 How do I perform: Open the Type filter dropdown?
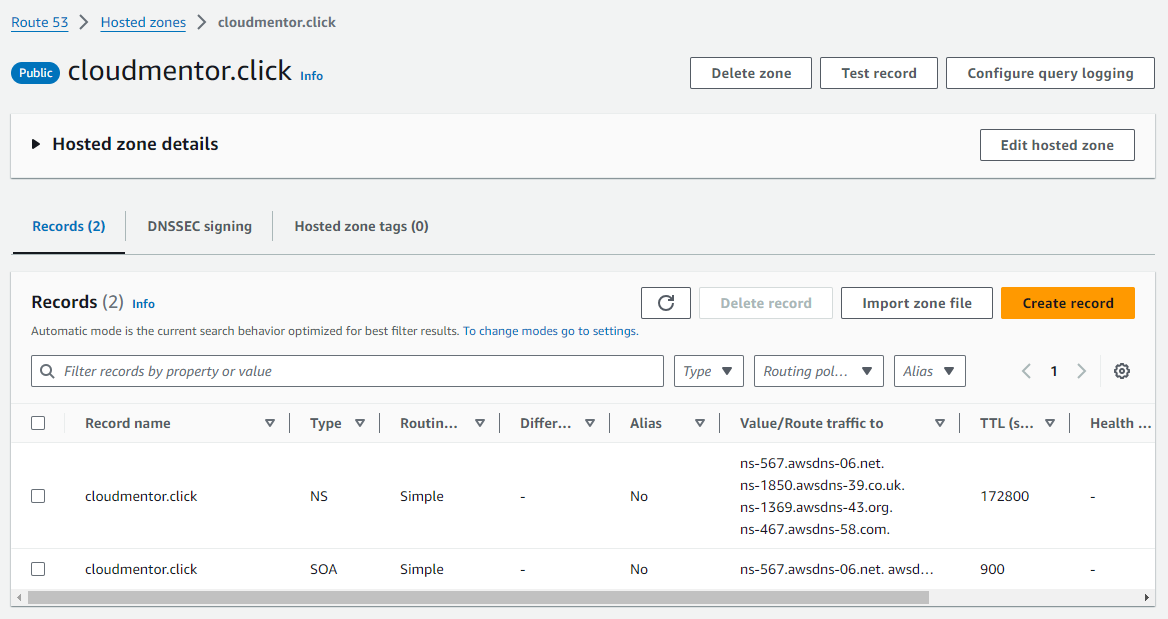709,371
